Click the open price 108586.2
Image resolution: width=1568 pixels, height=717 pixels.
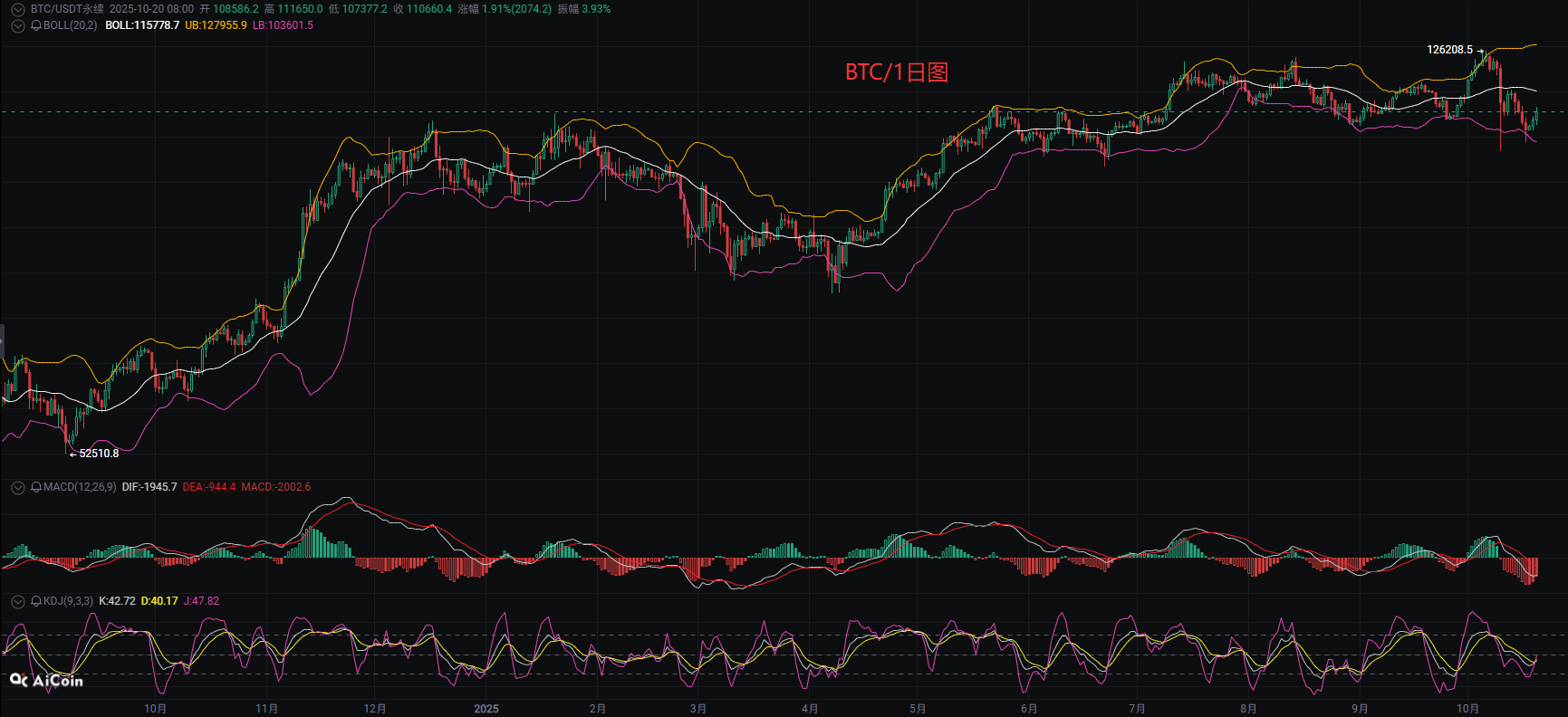click(236, 9)
